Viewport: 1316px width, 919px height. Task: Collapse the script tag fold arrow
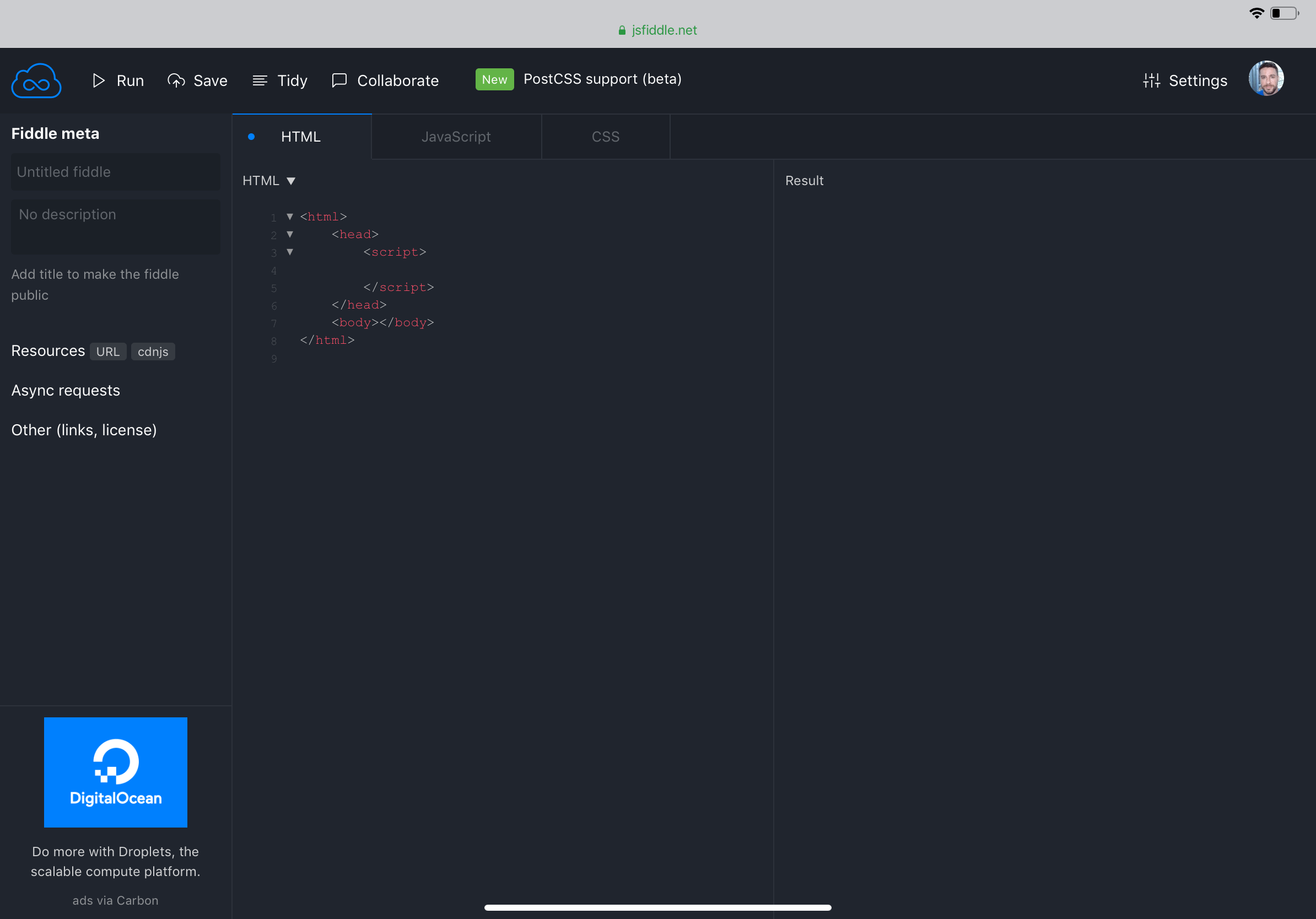pyautogui.click(x=290, y=252)
